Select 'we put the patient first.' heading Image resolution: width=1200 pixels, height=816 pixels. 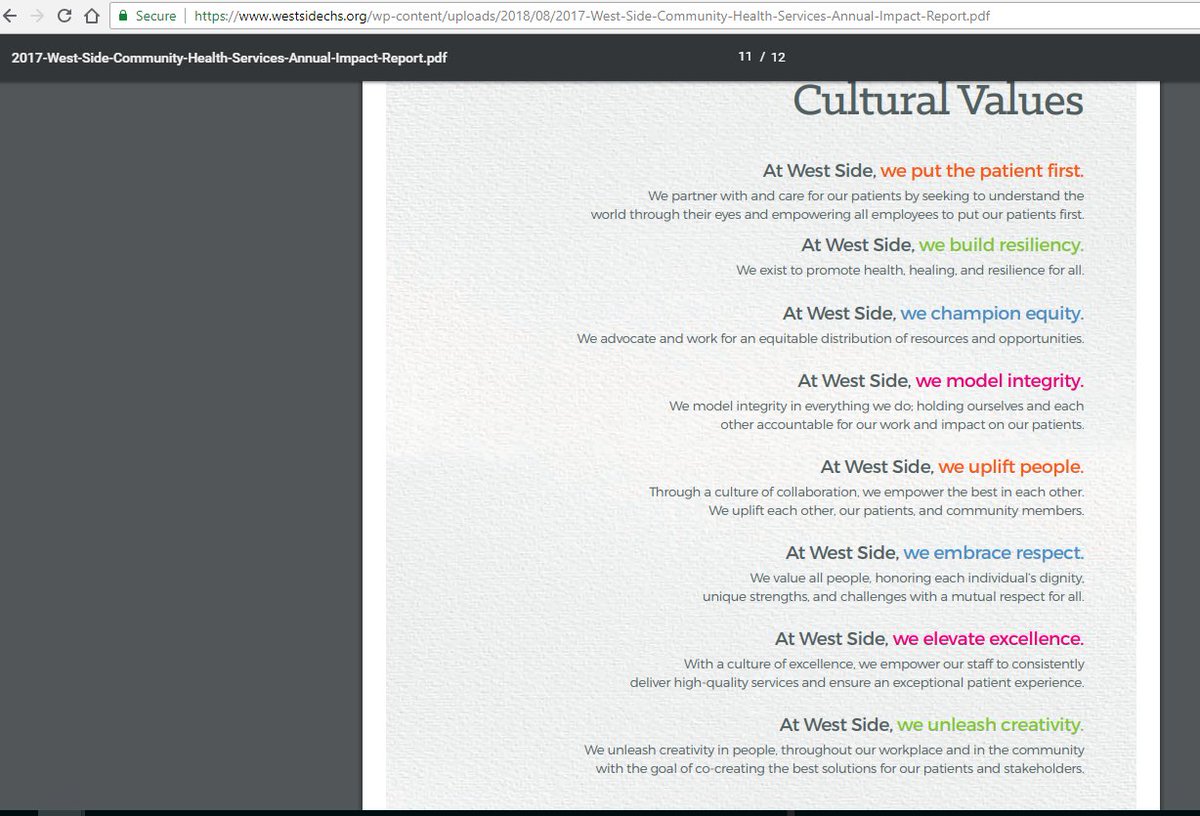tap(982, 171)
